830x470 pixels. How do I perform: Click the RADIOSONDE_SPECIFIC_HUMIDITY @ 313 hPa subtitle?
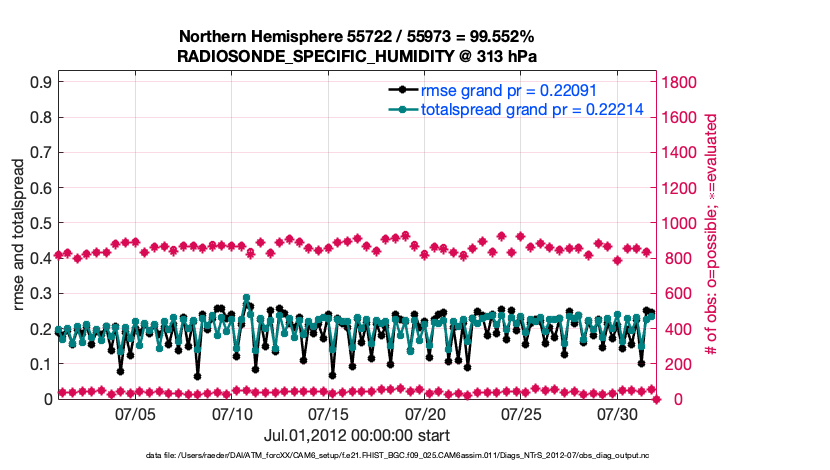[364, 56]
